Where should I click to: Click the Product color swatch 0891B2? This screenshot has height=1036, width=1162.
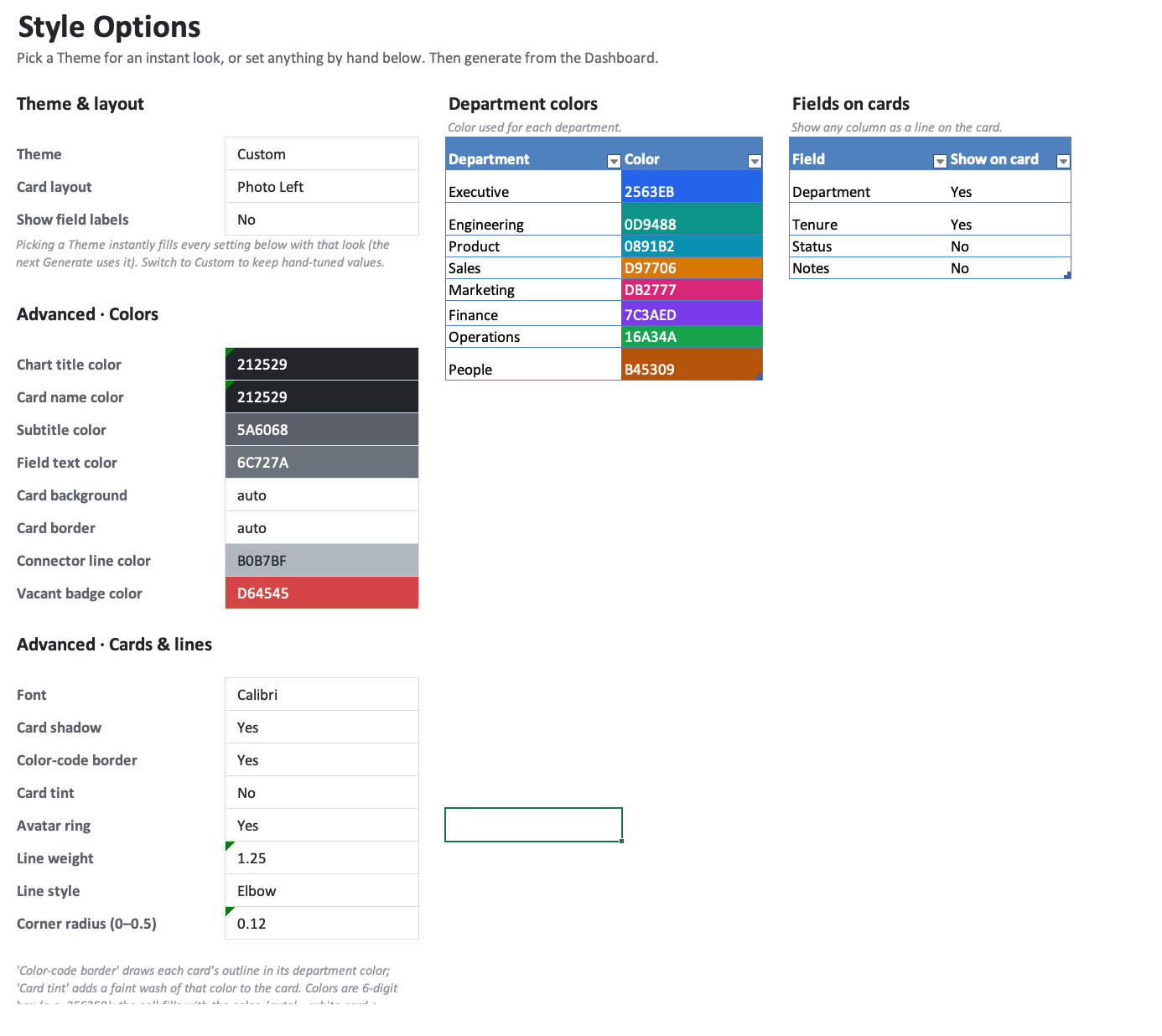(692, 246)
